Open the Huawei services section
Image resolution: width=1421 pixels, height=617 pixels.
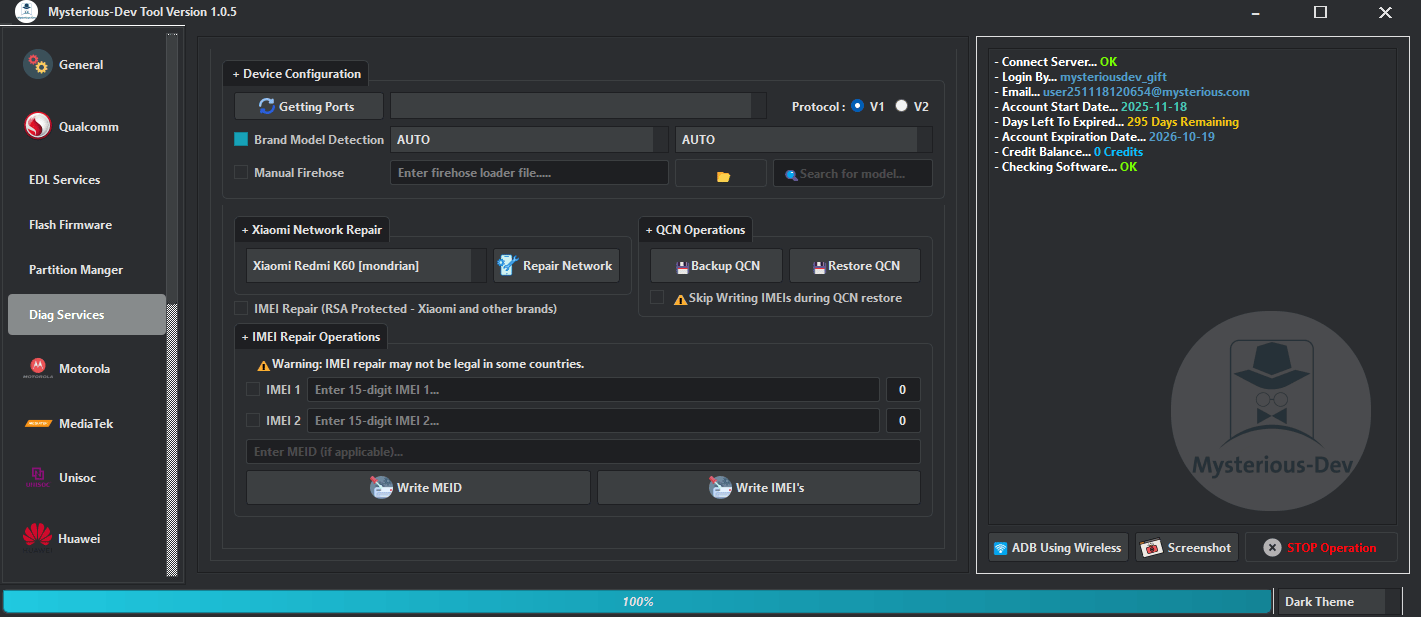[87, 538]
